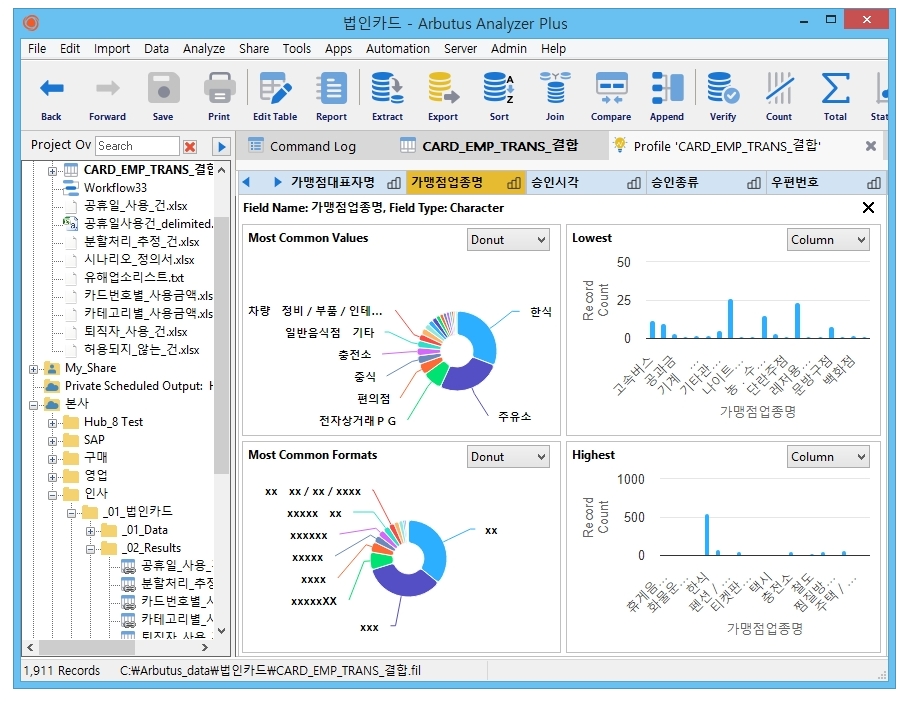
Task: Select 유해업소리스트.txt file
Action: click(x=133, y=277)
